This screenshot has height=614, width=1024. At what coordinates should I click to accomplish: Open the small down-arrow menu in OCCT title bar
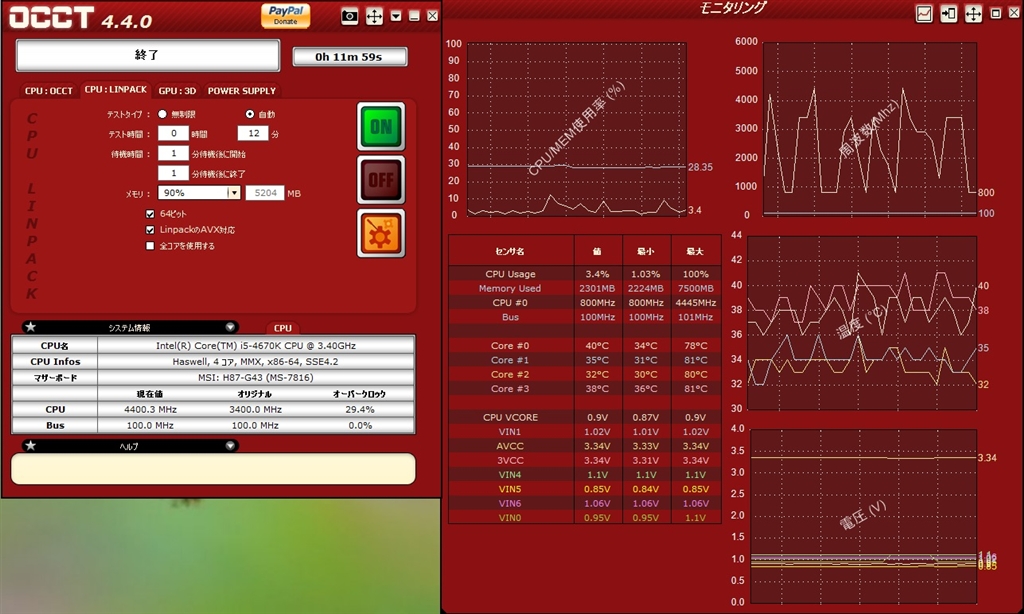point(396,16)
